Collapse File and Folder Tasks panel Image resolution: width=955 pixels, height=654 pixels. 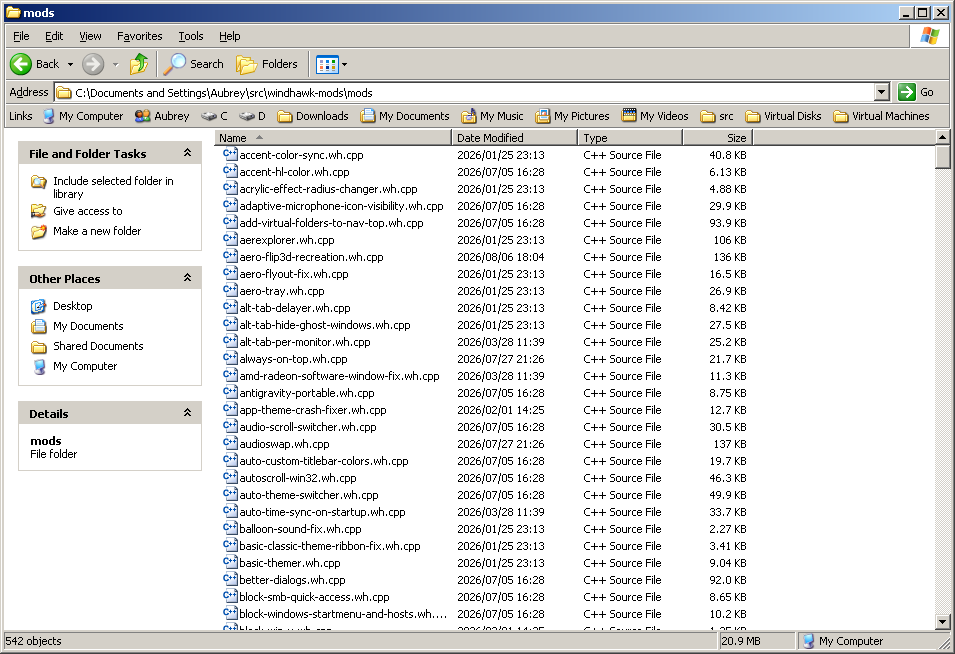[x=188, y=153]
